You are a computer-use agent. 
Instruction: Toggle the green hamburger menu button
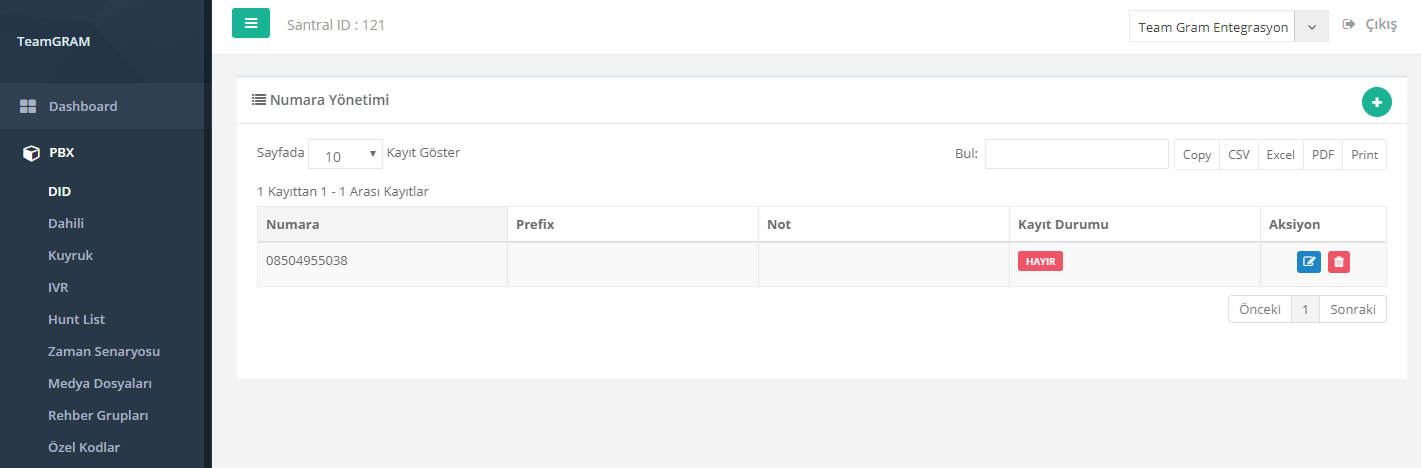click(251, 23)
